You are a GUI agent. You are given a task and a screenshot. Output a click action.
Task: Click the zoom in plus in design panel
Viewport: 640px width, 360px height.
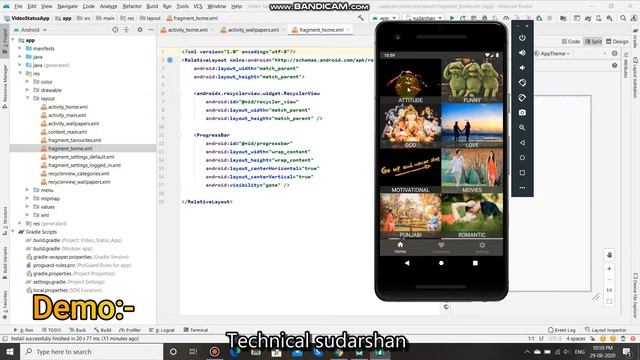[x=609, y=269]
